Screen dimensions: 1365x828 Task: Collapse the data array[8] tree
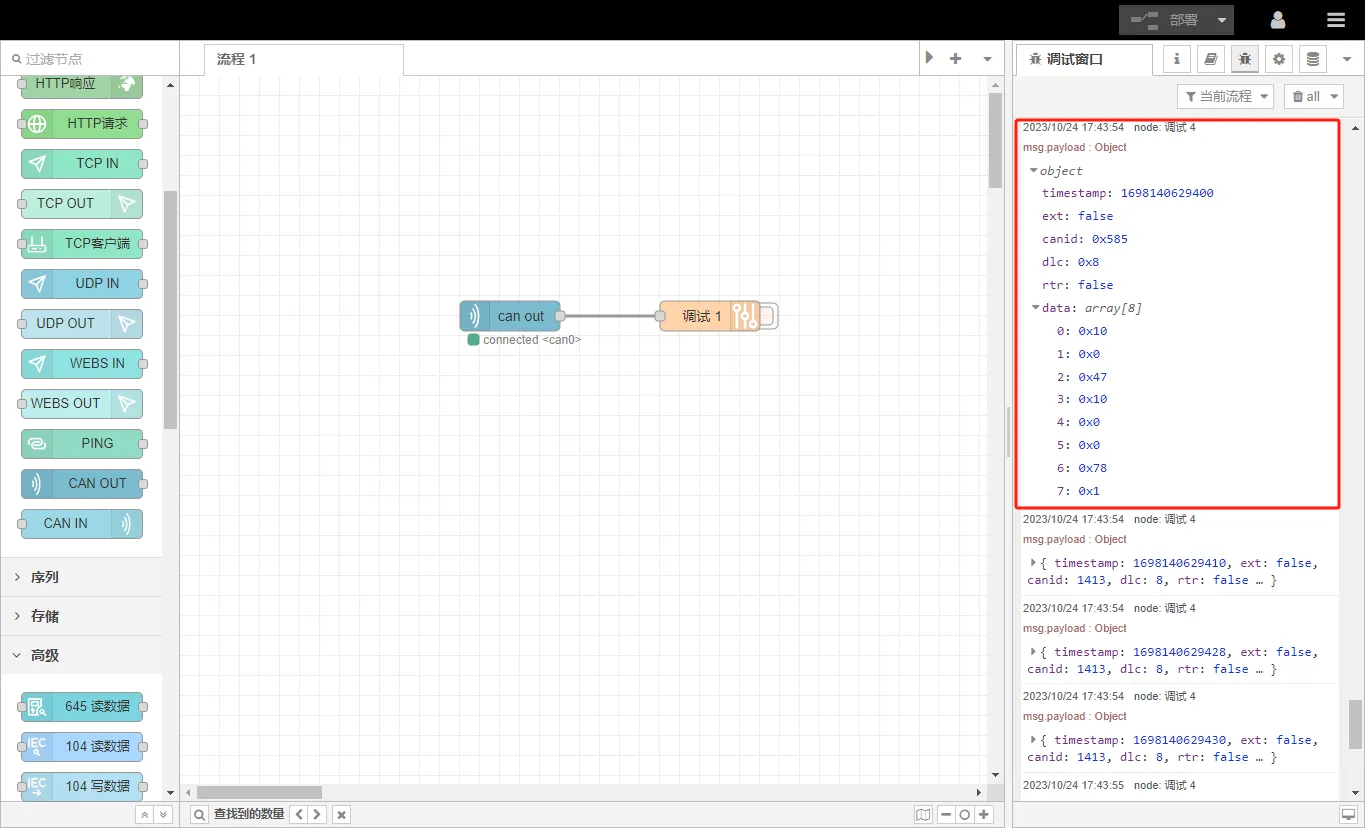[x=1037, y=308]
